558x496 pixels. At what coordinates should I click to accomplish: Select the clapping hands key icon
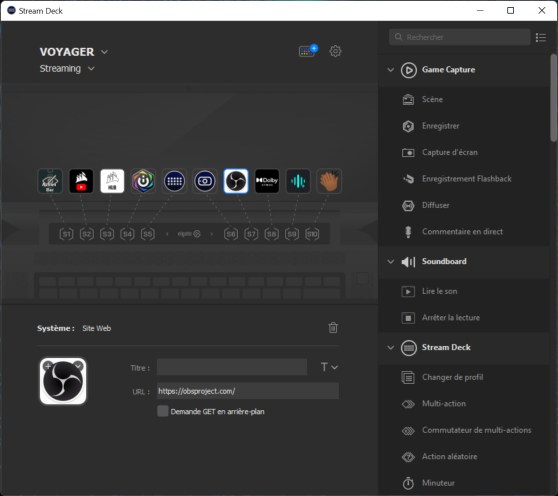[x=329, y=181]
